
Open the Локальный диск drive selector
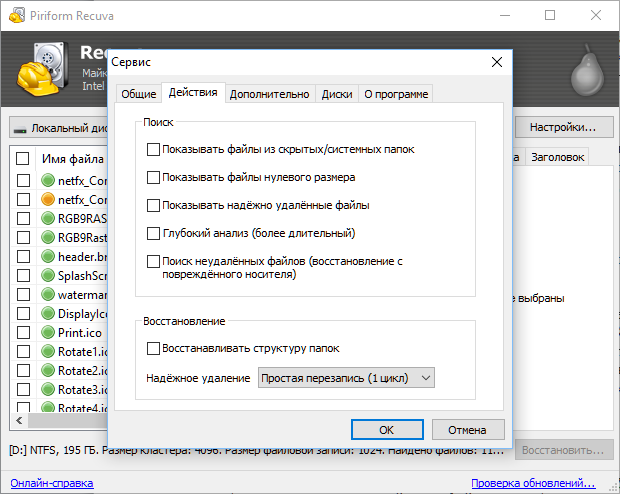(x=59, y=128)
